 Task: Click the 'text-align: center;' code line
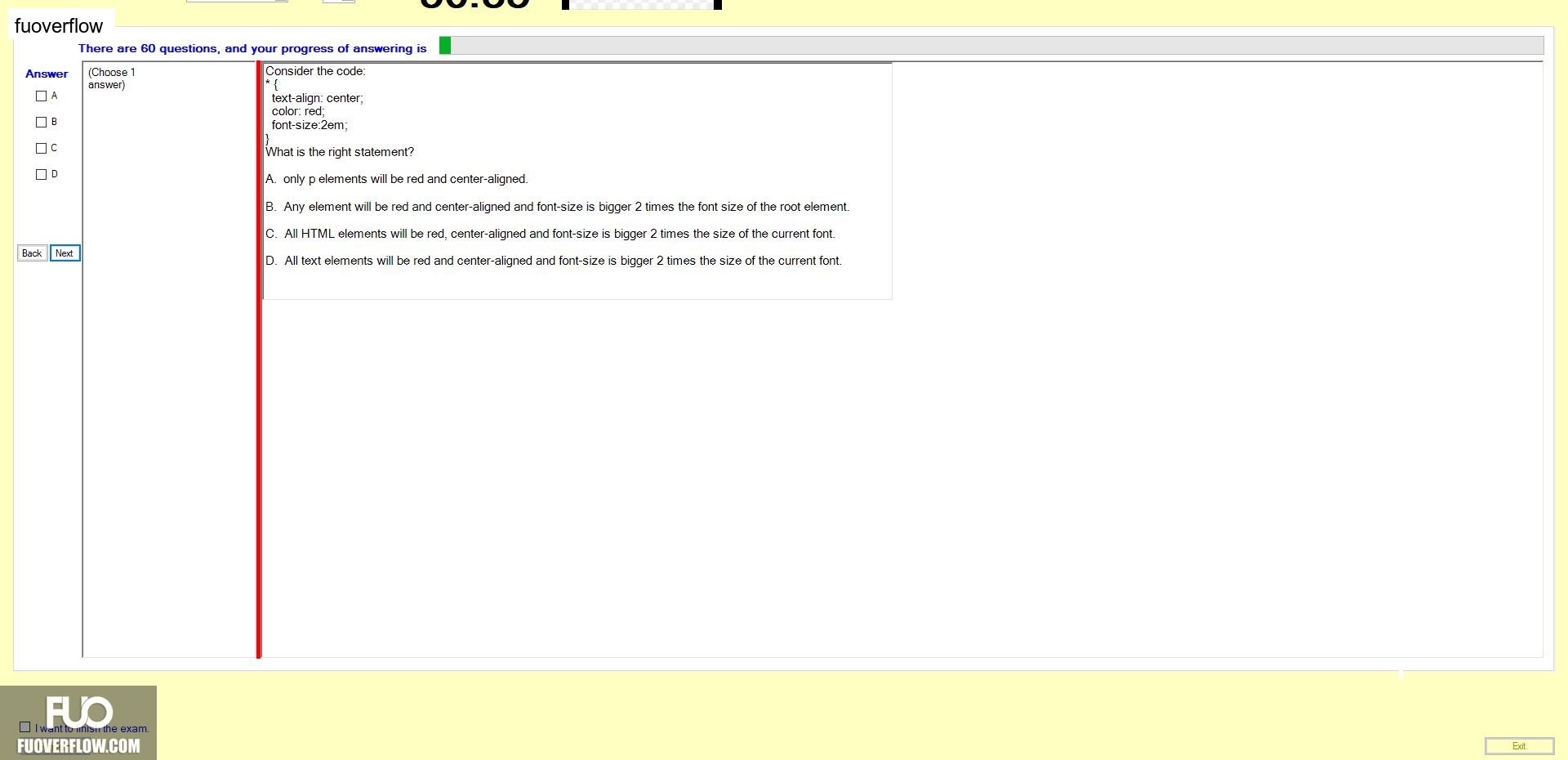(318, 98)
